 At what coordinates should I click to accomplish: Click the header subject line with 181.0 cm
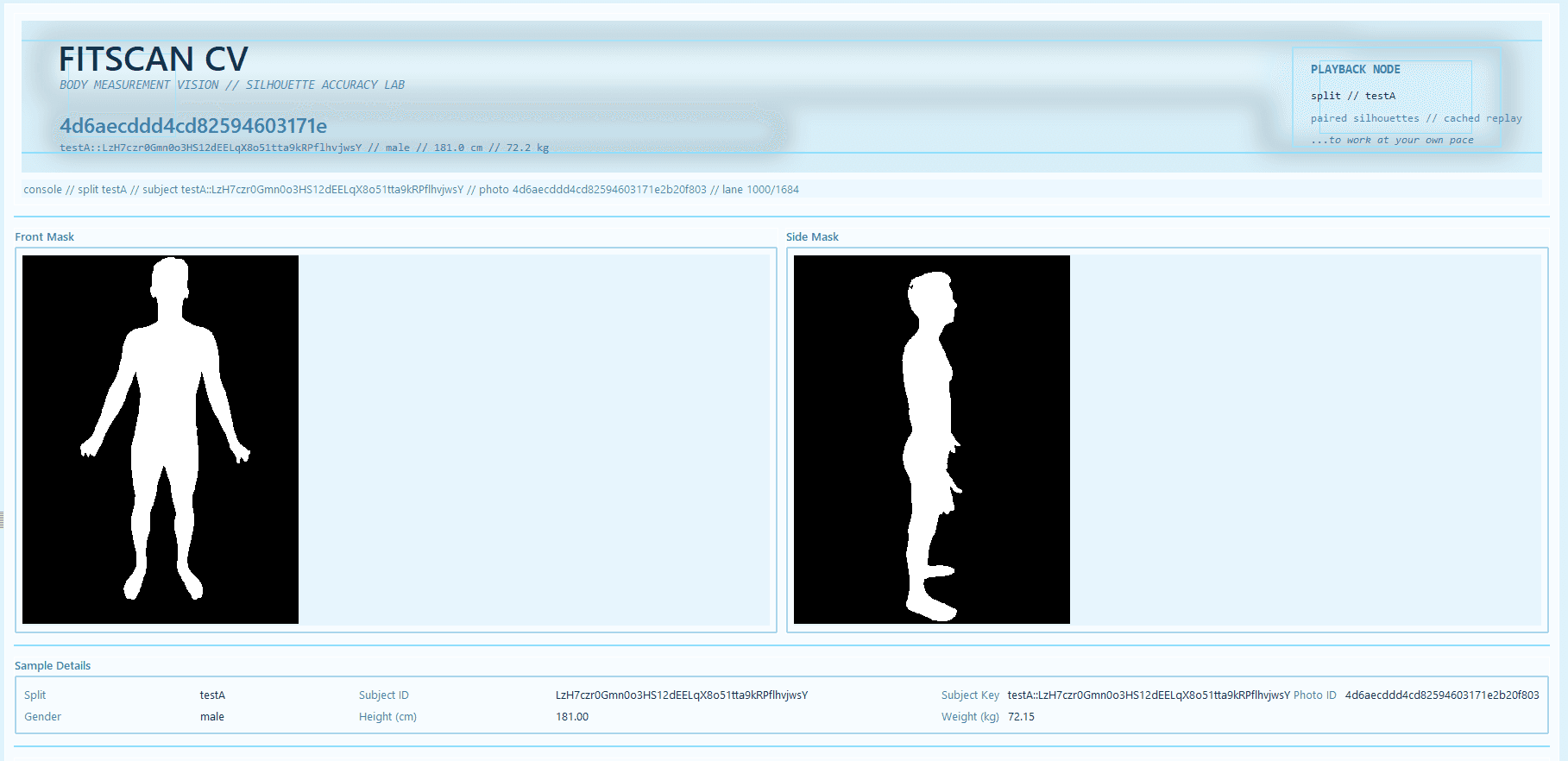304,148
